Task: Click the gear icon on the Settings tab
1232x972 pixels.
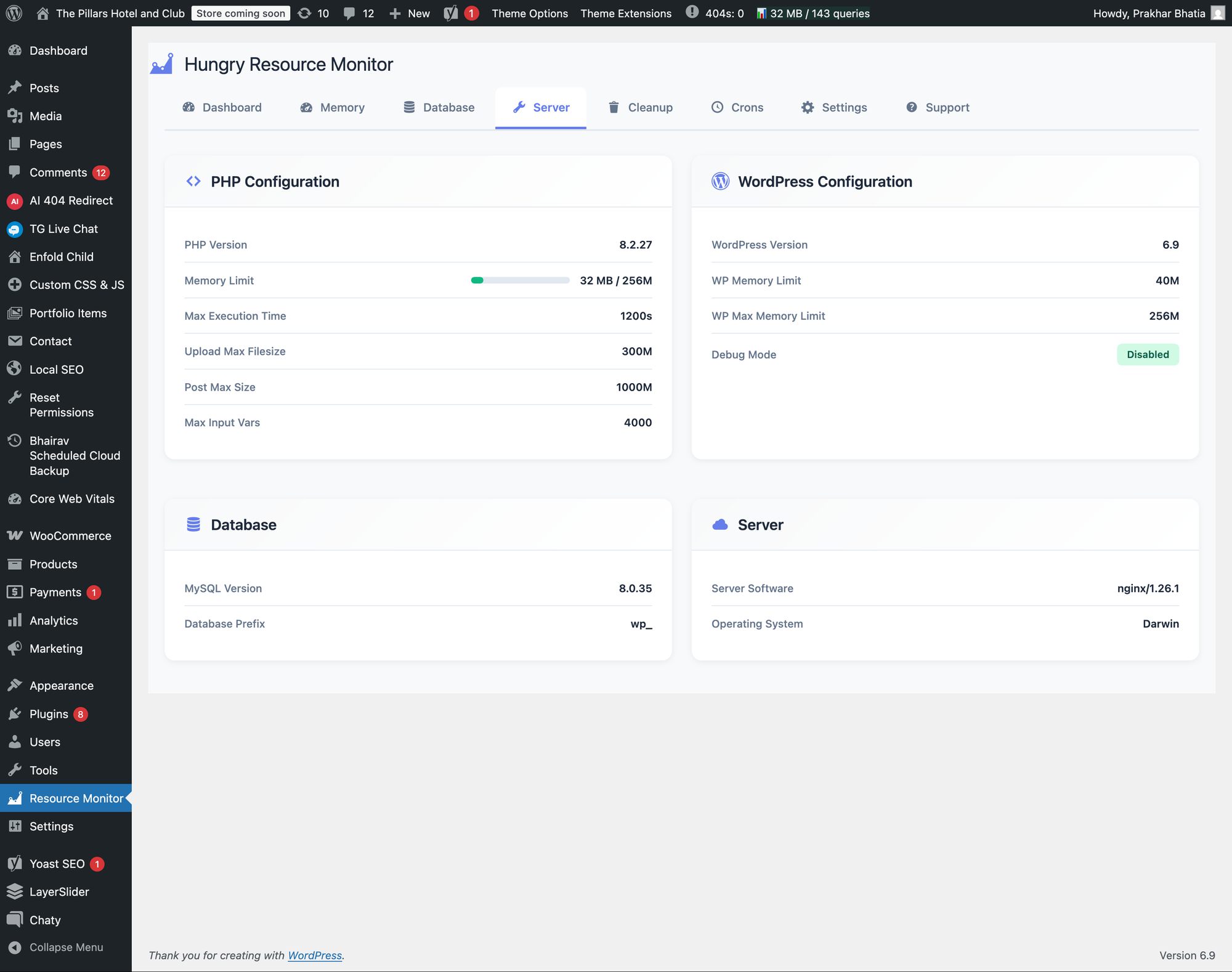Action: pos(808,107)
